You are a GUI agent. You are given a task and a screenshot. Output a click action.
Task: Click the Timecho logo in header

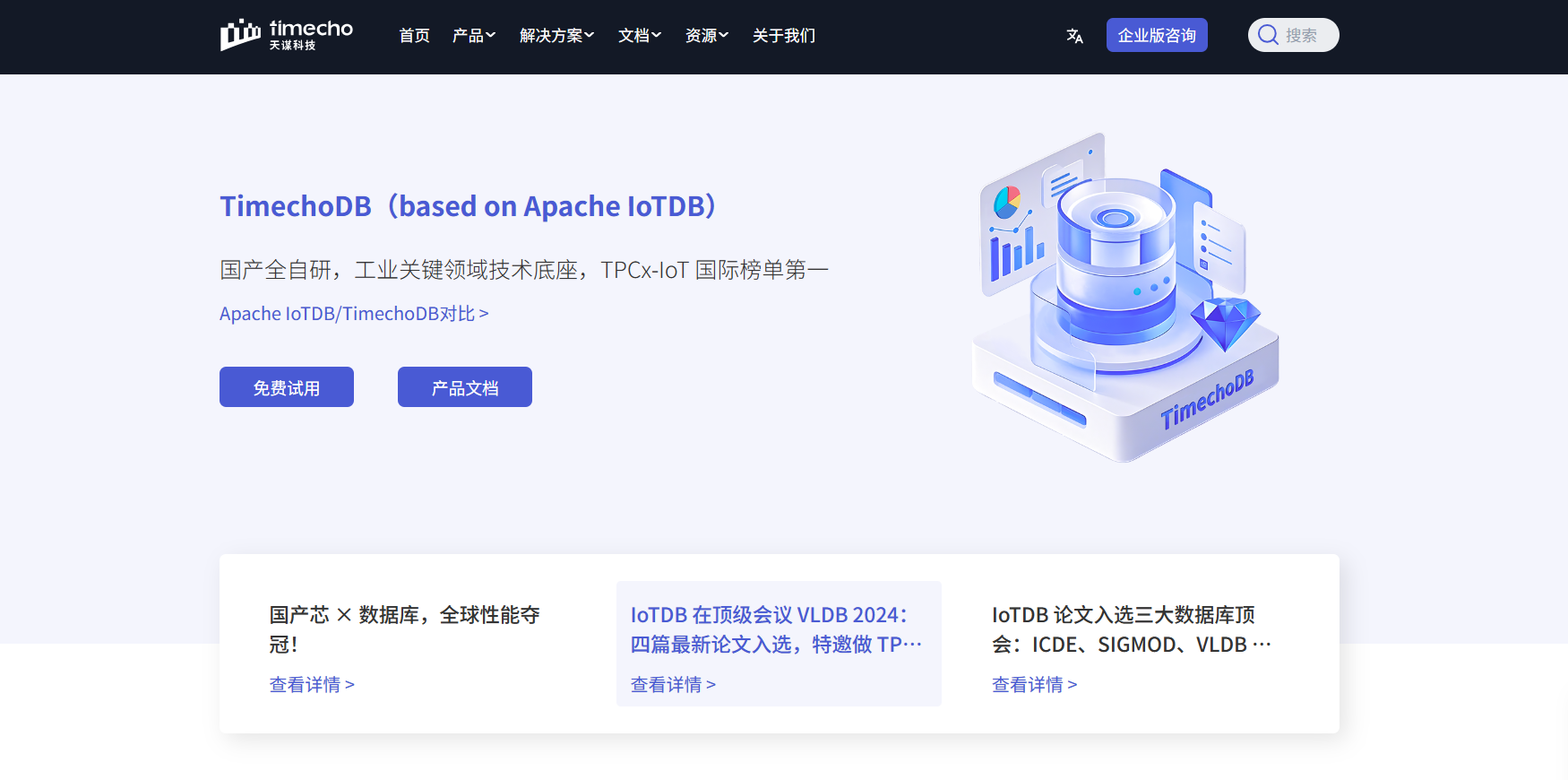(287, 35)
